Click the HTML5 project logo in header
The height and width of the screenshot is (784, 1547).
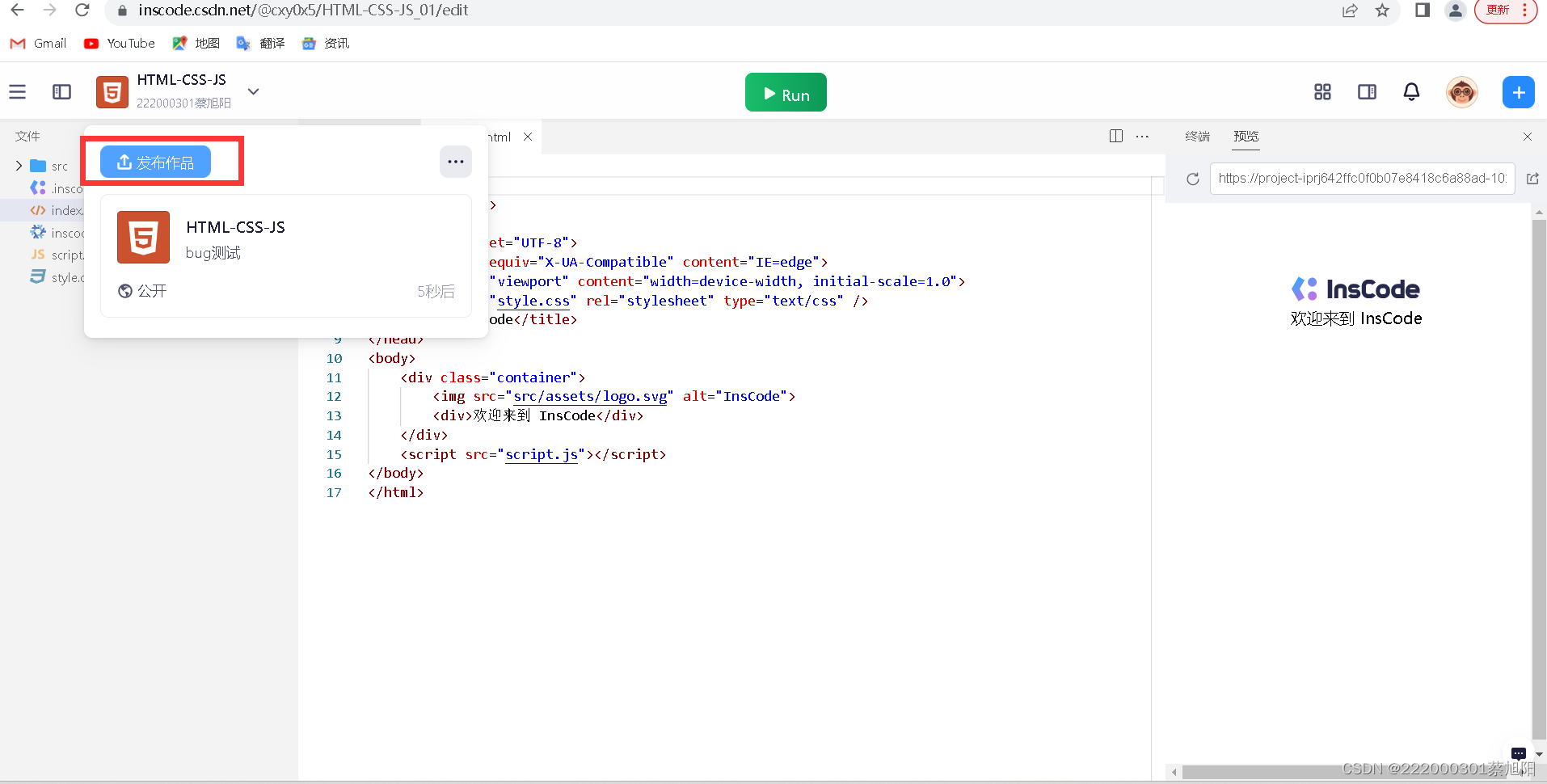(112, 92)
